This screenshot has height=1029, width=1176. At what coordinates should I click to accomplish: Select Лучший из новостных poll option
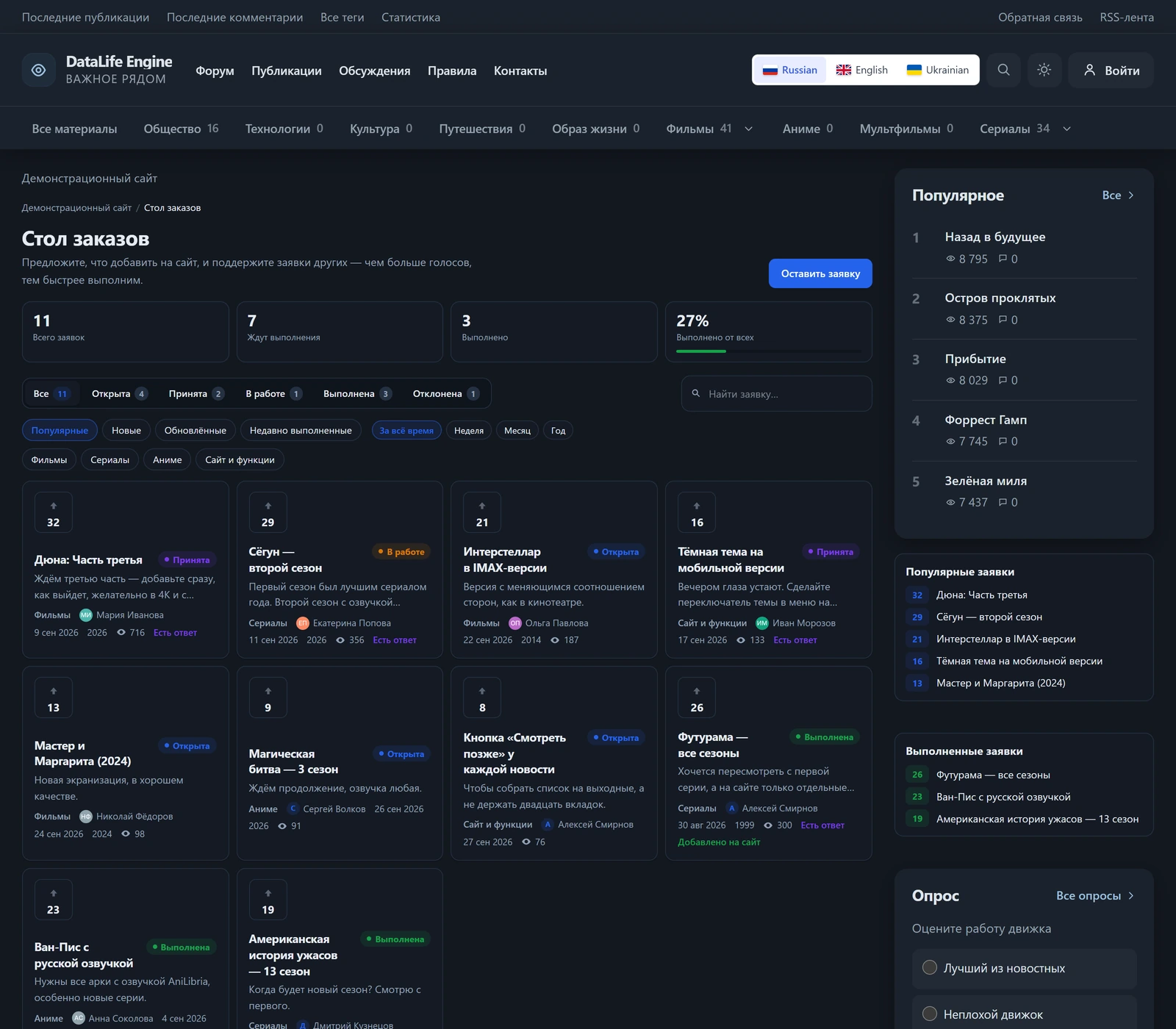click(1024, 968)
